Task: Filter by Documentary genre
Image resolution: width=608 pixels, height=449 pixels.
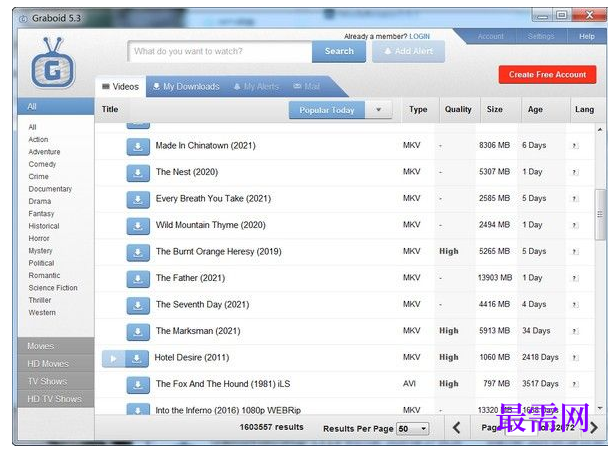Action: coord(50,189)
